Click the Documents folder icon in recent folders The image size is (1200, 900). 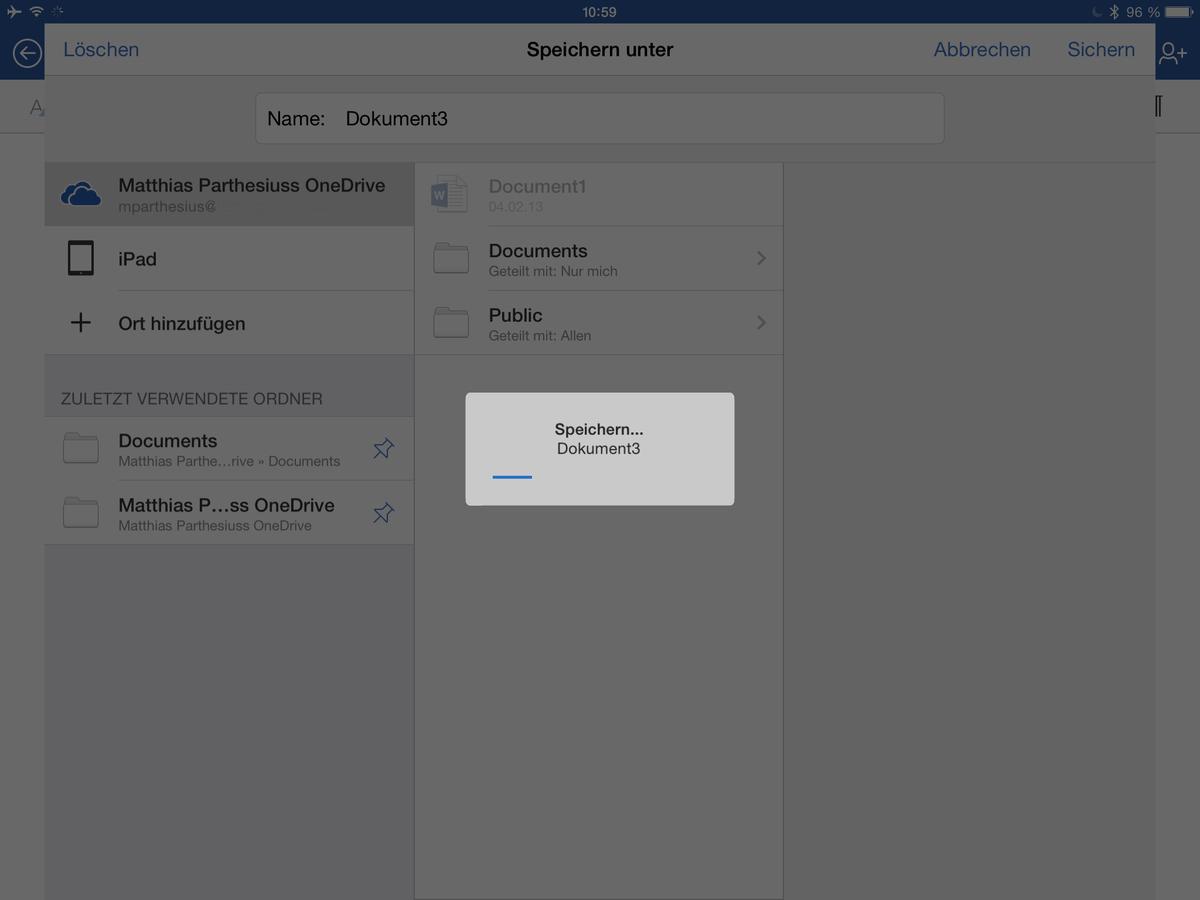point(81,449)
